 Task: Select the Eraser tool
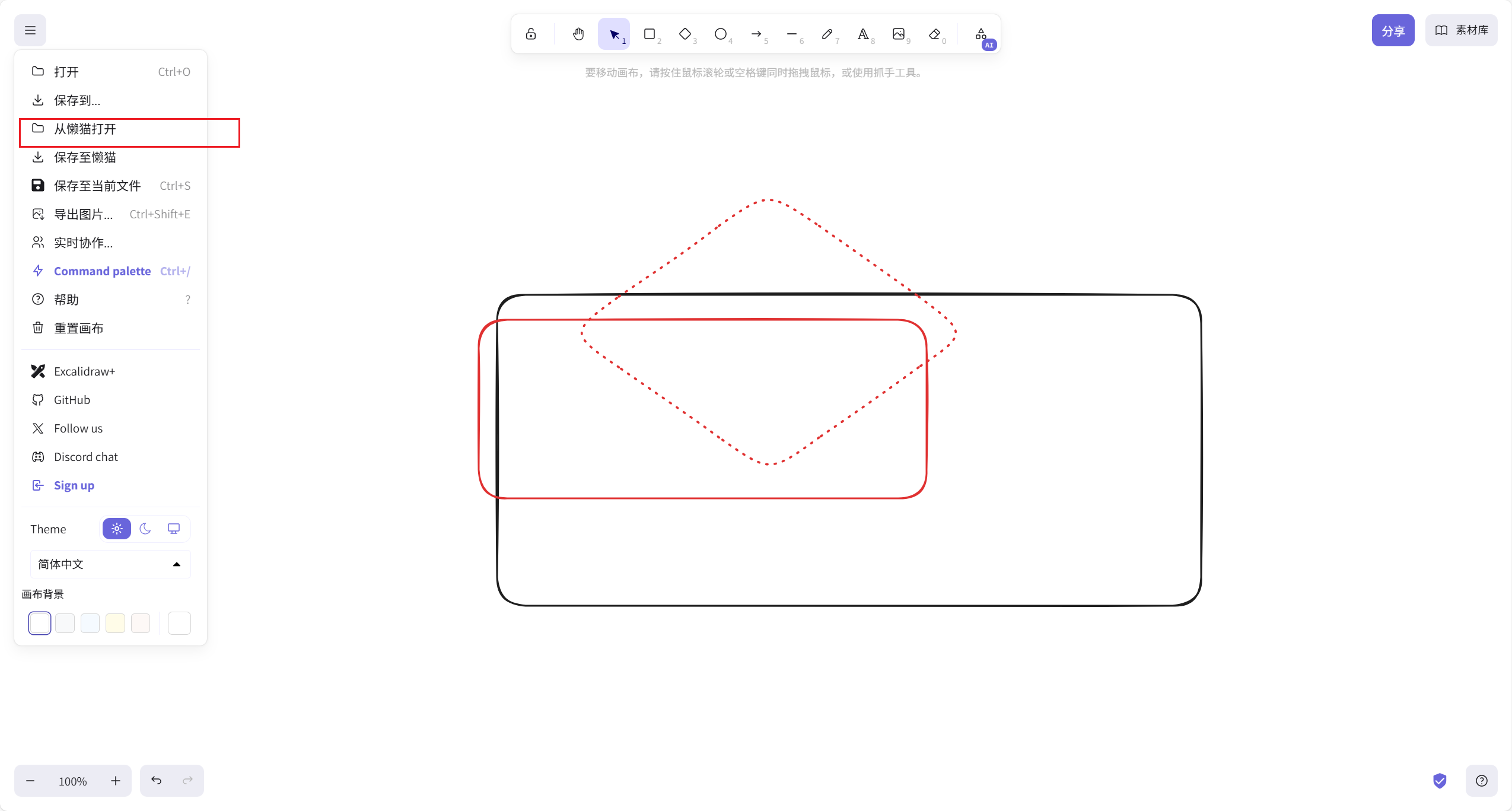(934, 34)
